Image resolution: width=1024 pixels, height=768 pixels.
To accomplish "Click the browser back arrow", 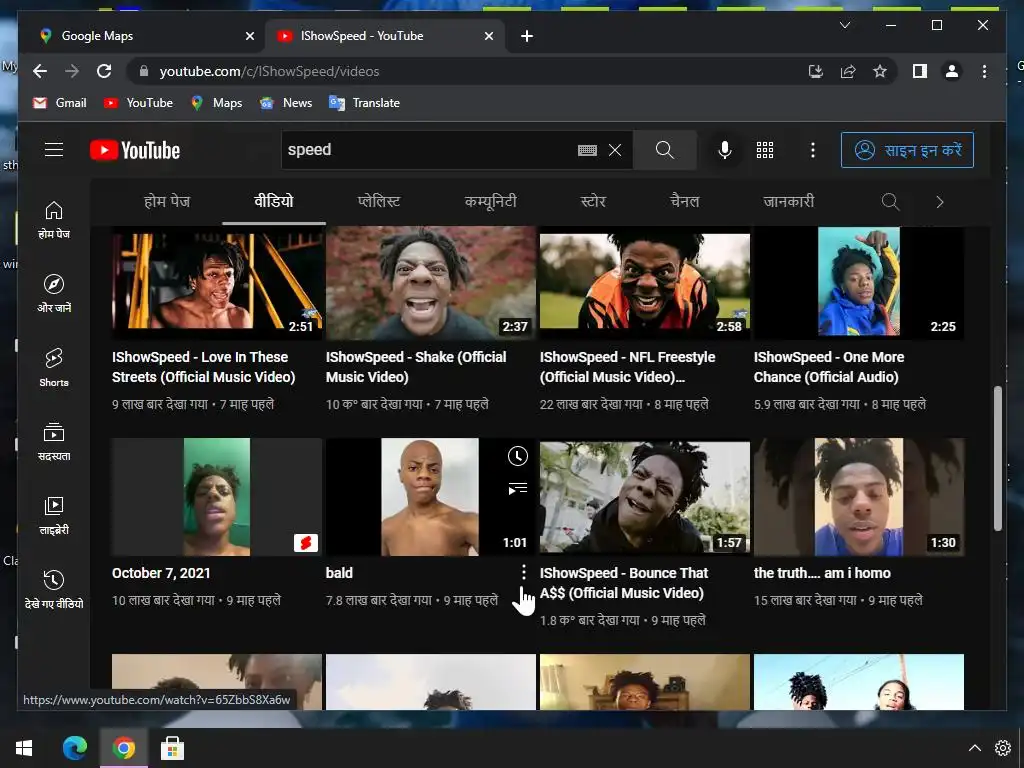I will point(40,71).
